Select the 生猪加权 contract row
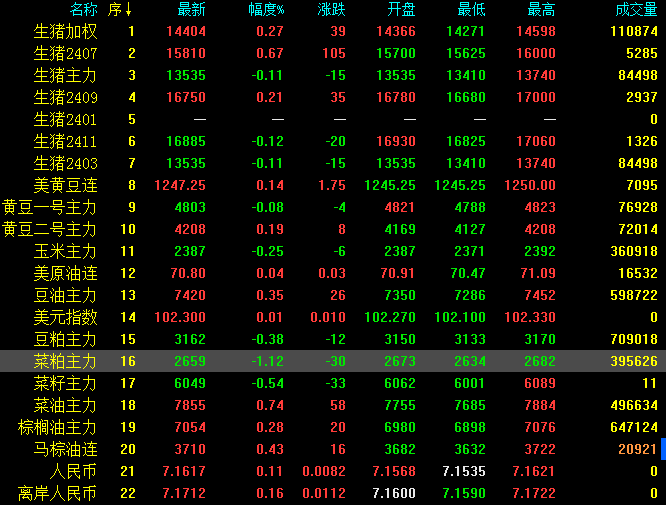This screenshot has height=505, width=666. click(x=66, y=31)
